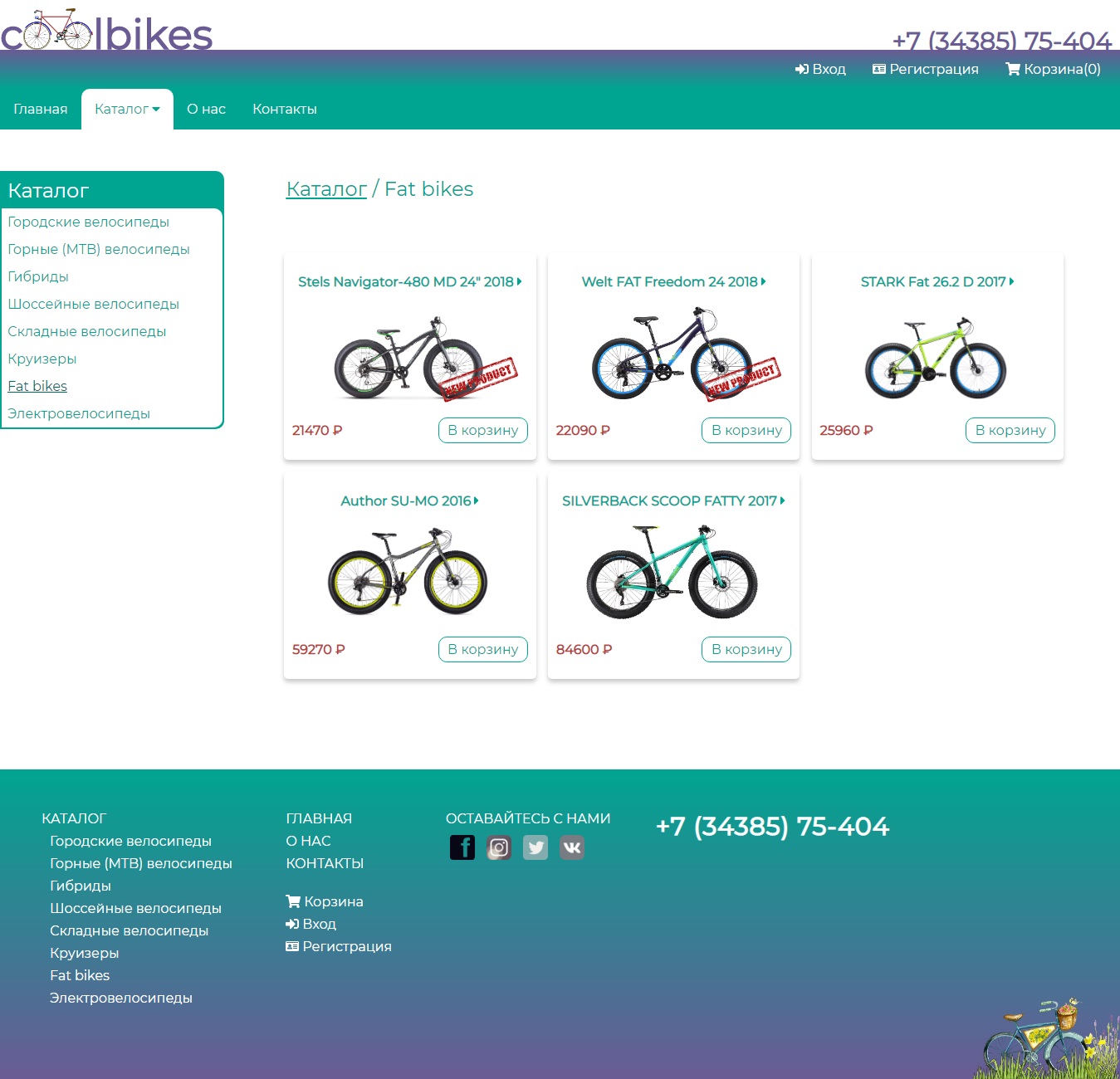Image resolution: width=1120 pixels, height=1079 pixels.
Task: Click the Каталог breadcrumb link
Action: (x=325, y=188)
